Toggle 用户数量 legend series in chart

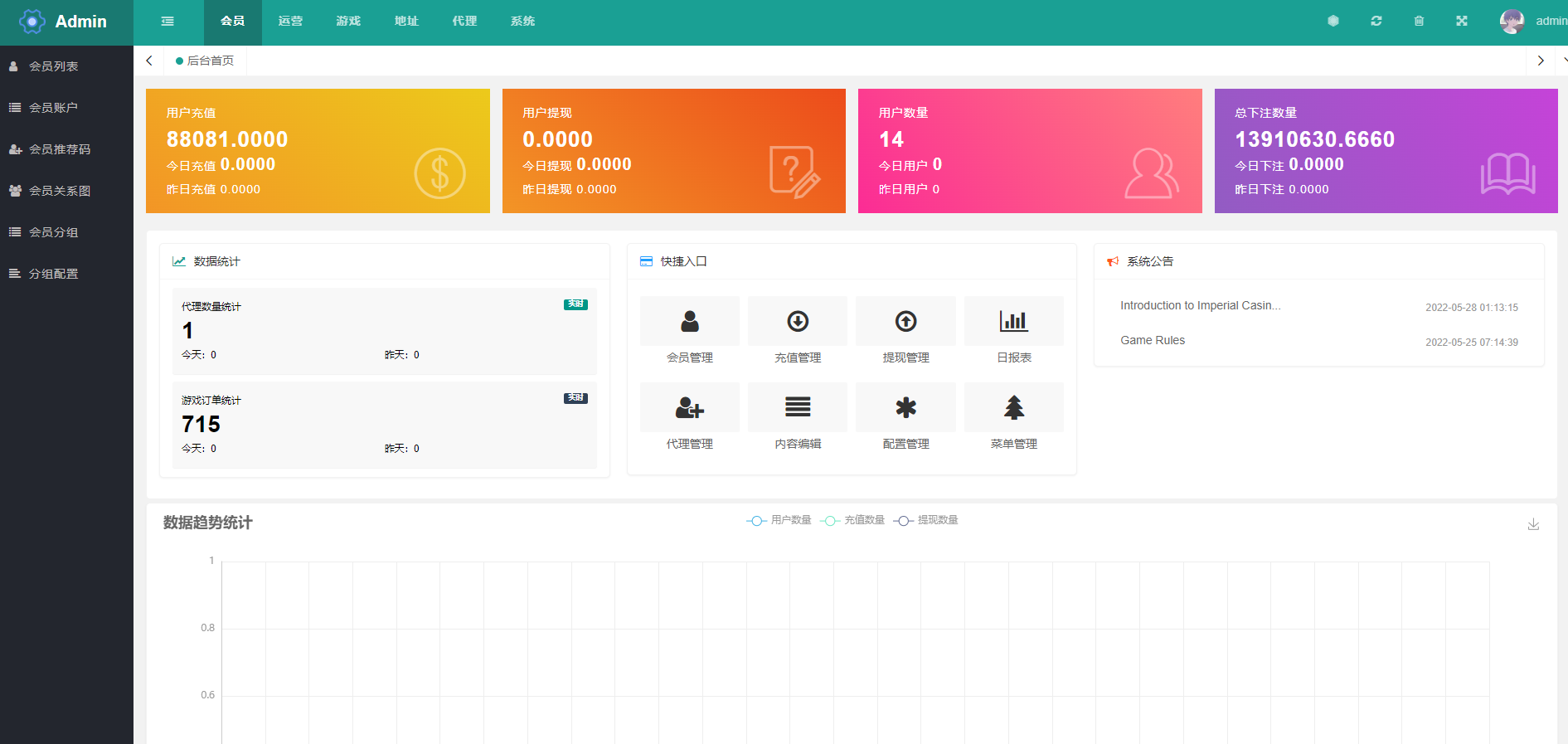click(x=779, y=520)
